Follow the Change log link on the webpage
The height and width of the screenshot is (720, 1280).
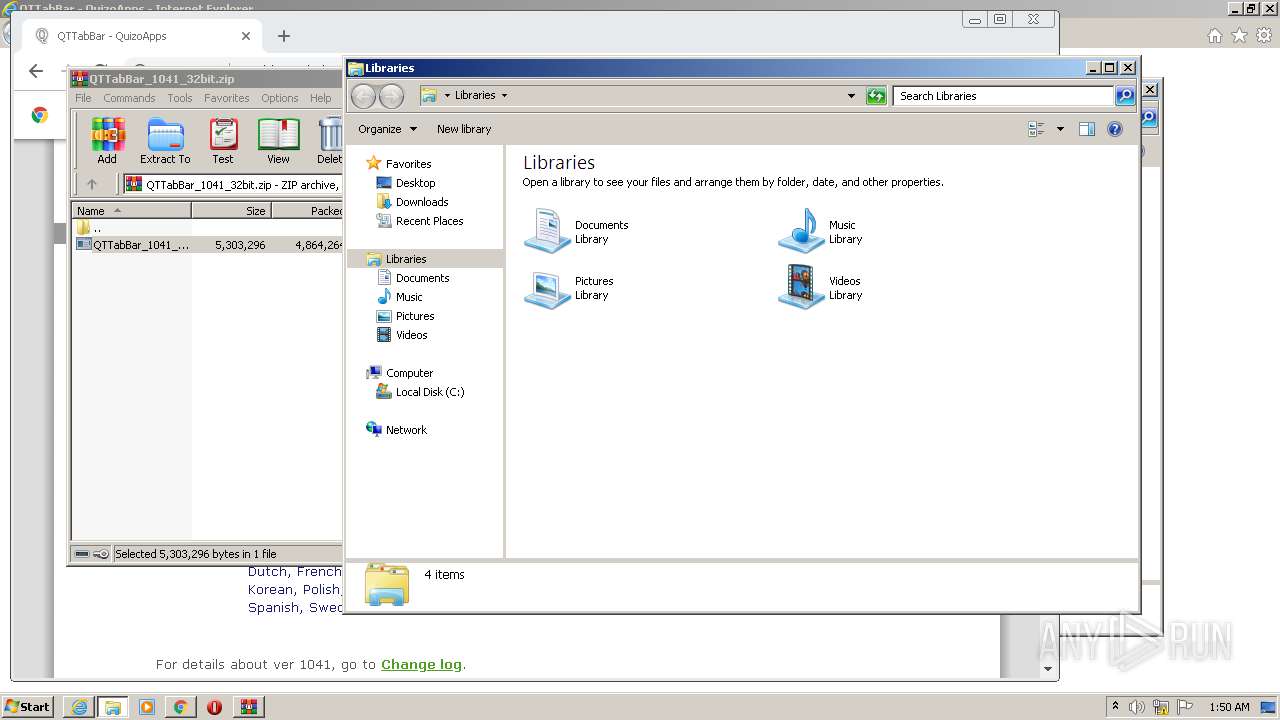(x=421, y=664)
